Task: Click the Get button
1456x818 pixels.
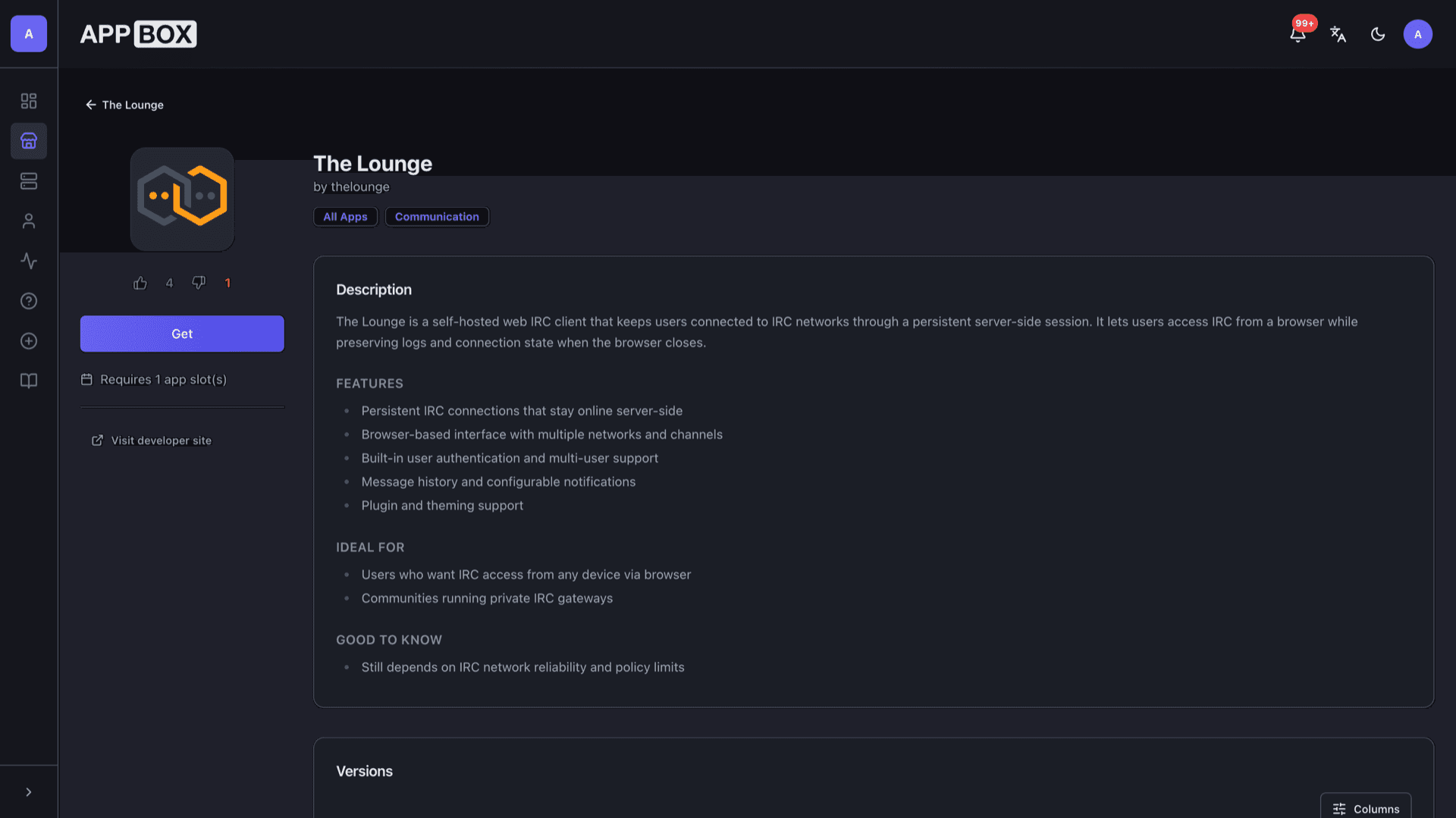Action: pos(182,334)
